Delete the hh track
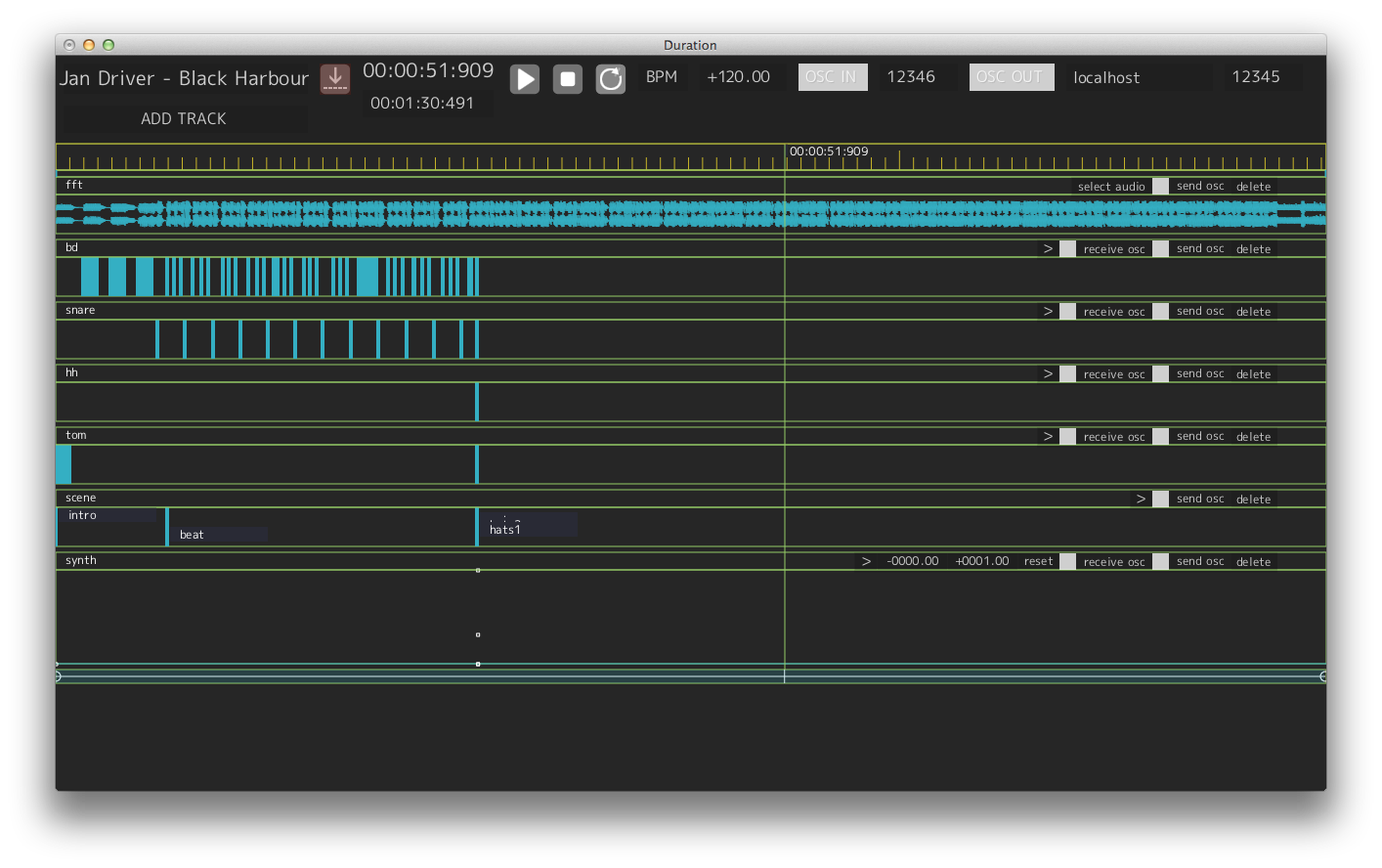 point(1254,374)
